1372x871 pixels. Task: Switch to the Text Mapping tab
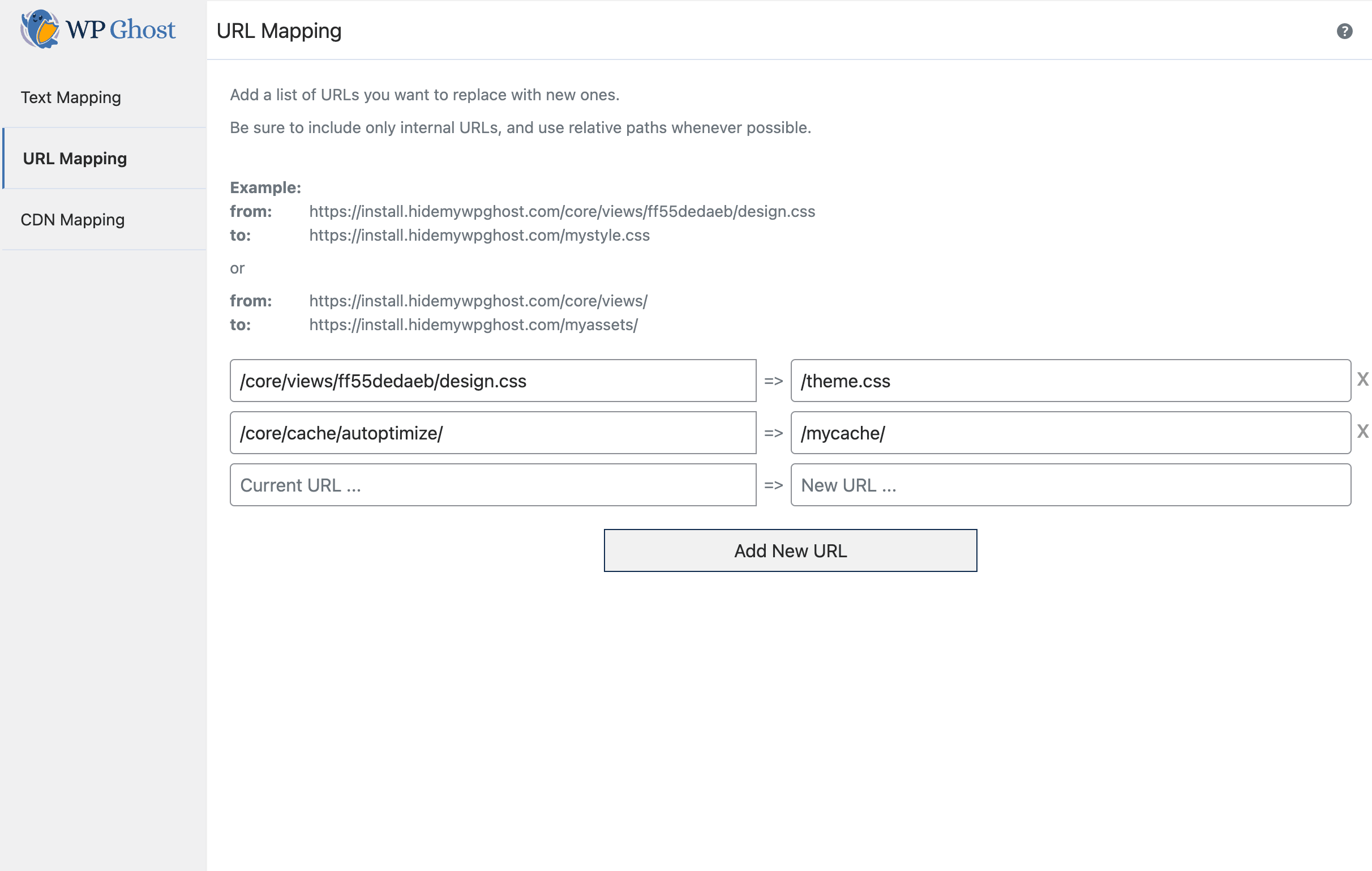click(x=71, y=97)
